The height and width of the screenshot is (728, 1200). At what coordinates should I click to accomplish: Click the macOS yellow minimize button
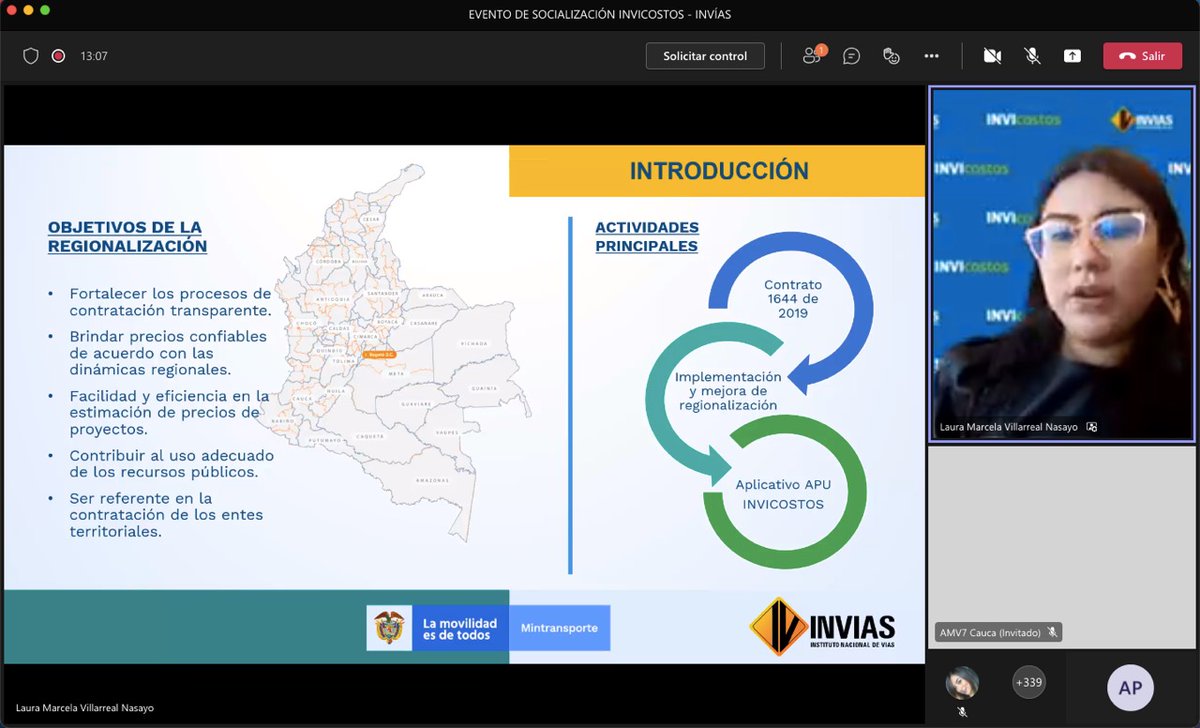pos(28,10)
